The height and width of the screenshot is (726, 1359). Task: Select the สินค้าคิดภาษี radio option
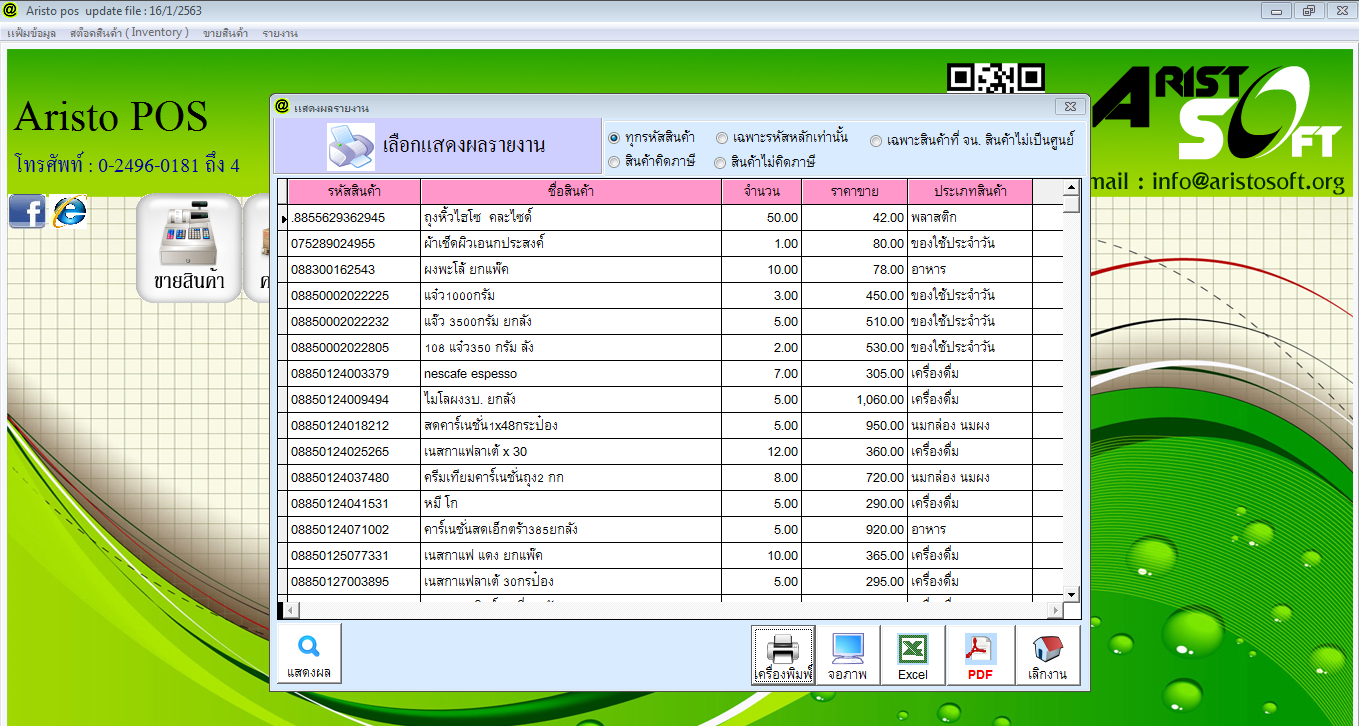click(x=614, y=161)
